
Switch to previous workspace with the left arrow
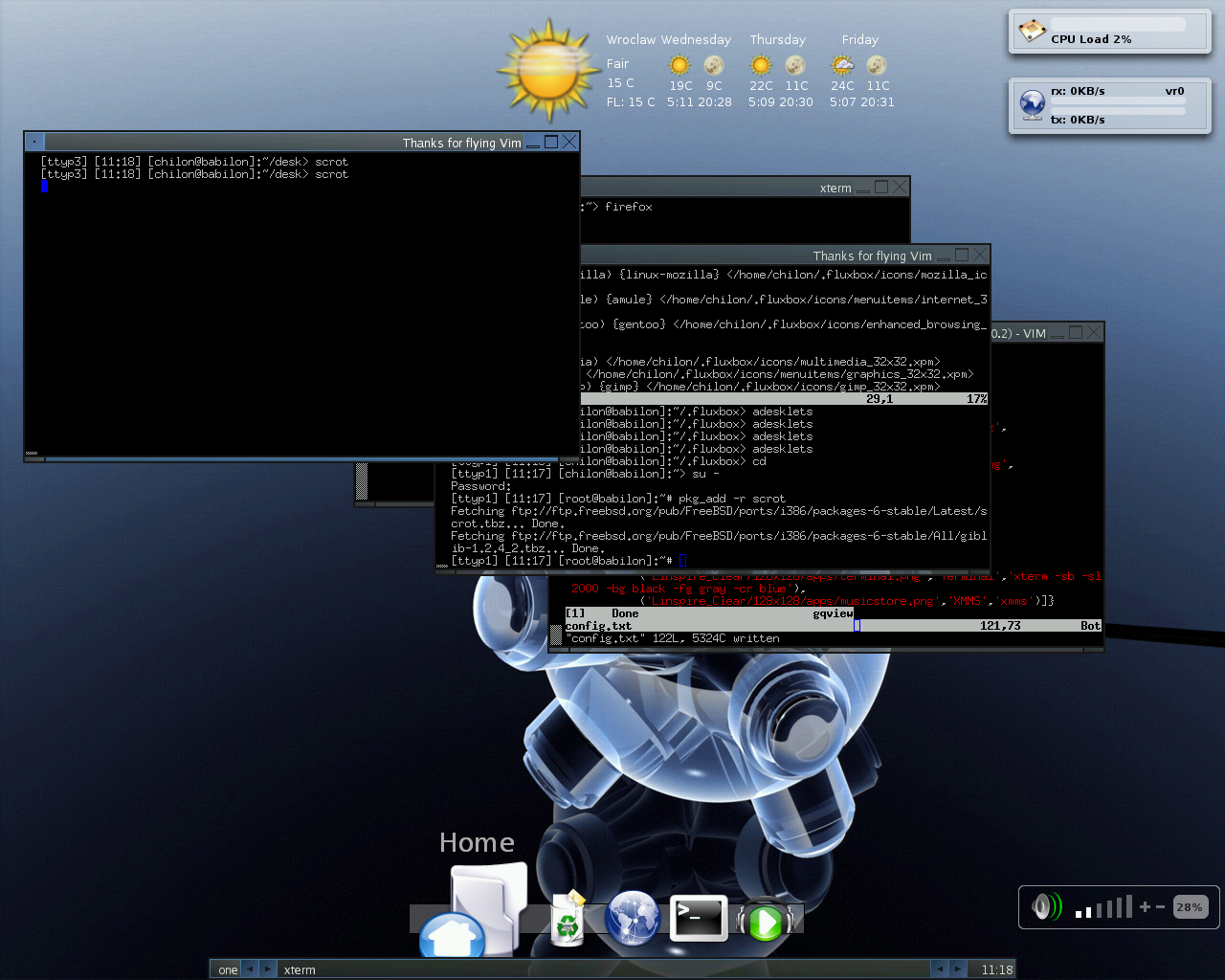tap(249, 969)
